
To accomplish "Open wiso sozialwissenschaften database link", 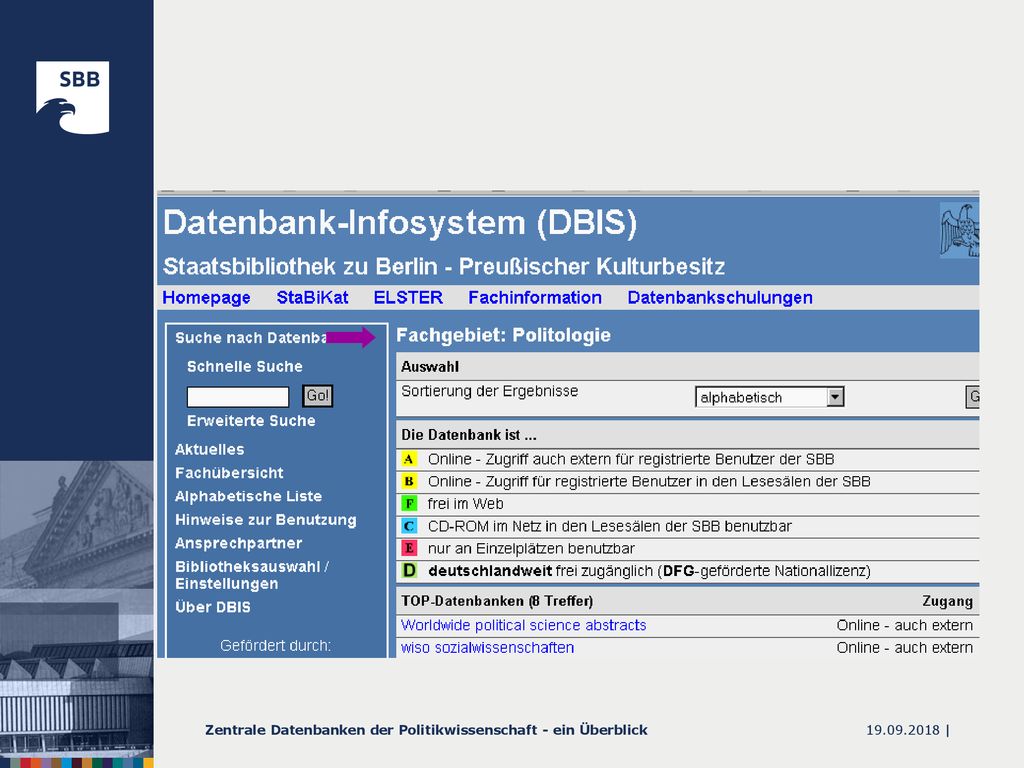I will pyautogui.click(x=488, y=648).
